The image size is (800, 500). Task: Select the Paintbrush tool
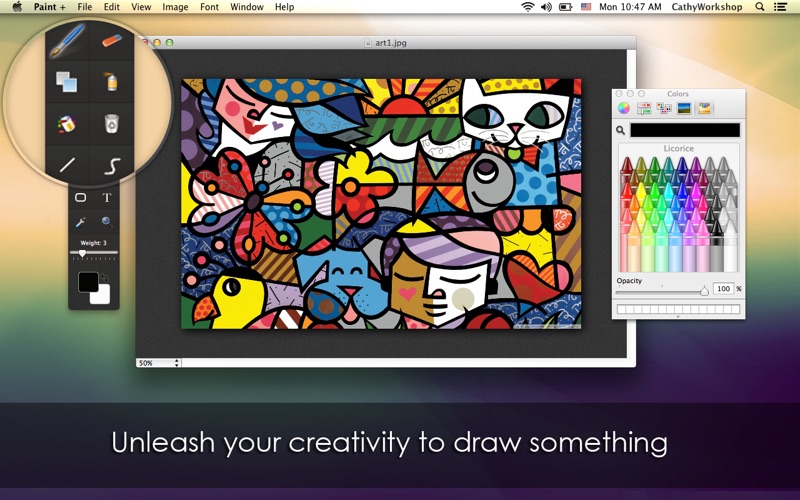coord(67,41)
